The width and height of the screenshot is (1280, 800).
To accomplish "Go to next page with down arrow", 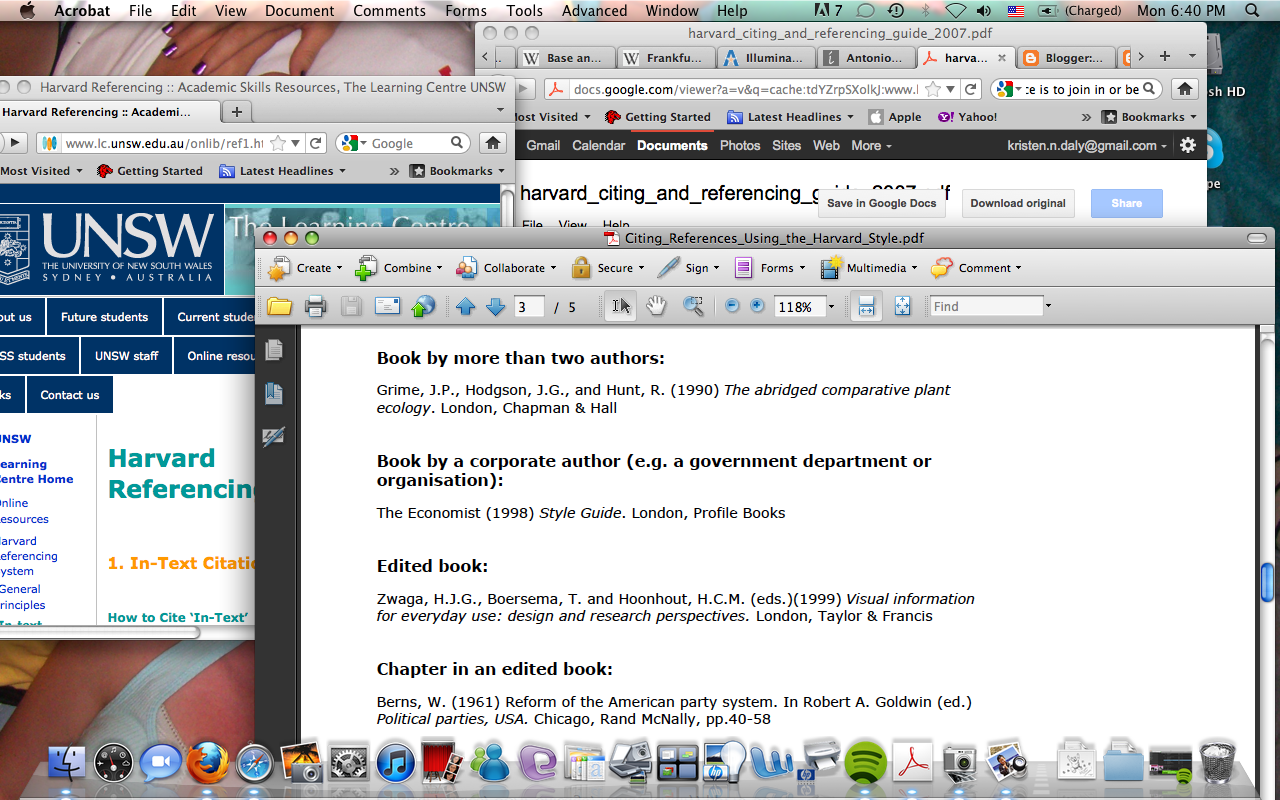I will tap(495, 307).
